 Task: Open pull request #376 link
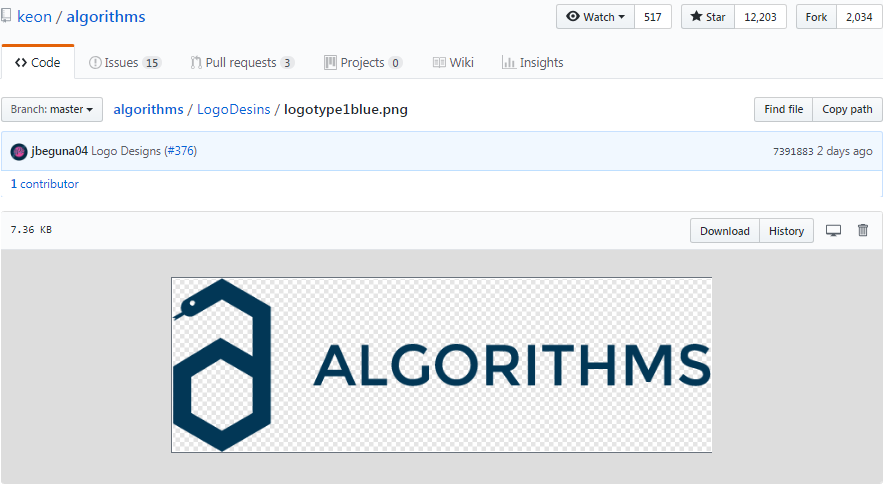pos(180,151)
